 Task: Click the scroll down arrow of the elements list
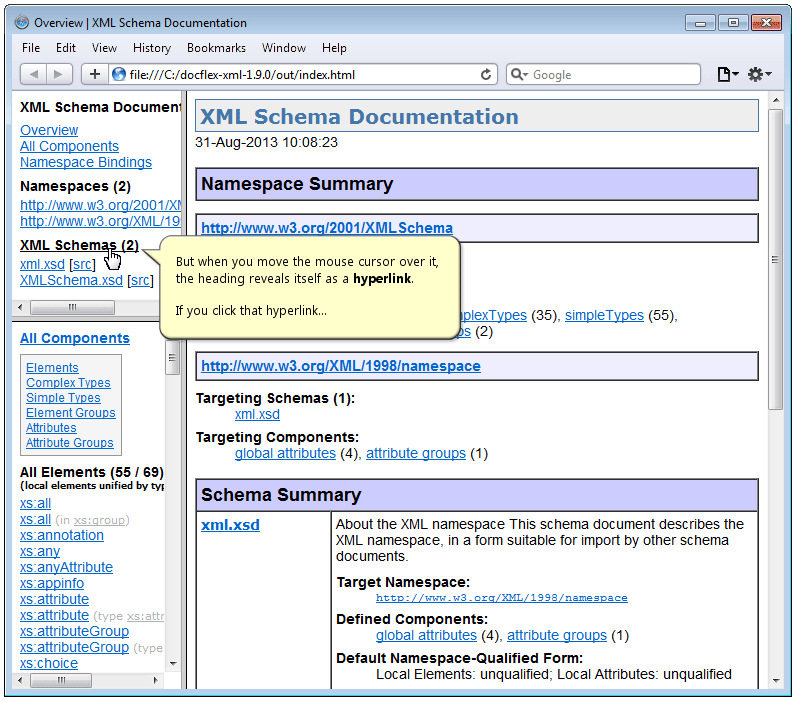tap(173, 663)
